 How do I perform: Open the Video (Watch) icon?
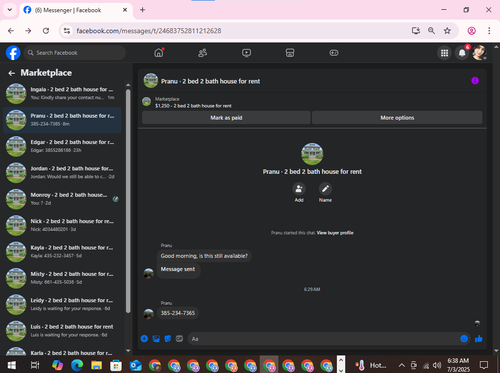(246, 53)
